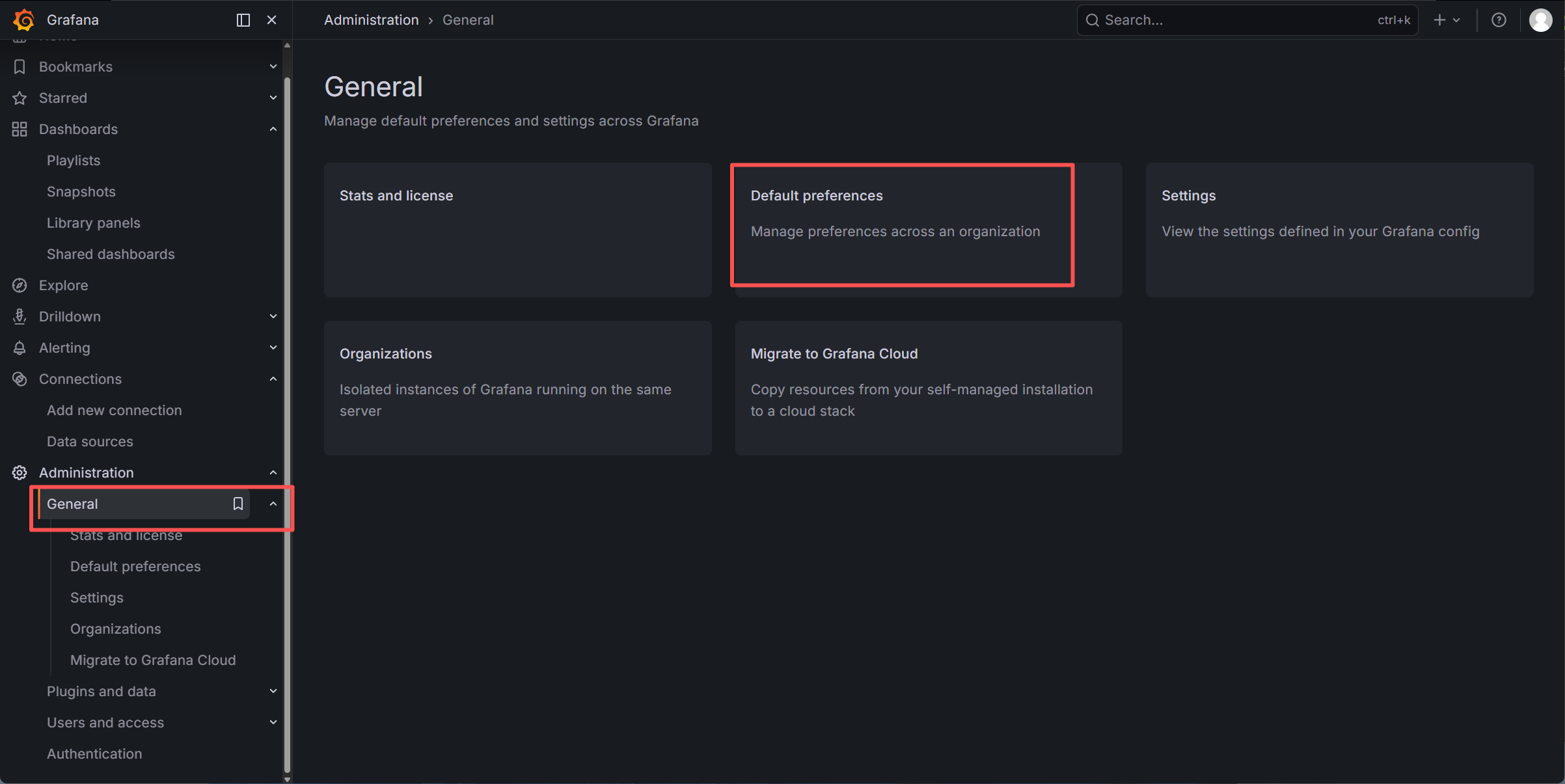Open the Stats and license card

pyautogui.click(x=518, y=230)
